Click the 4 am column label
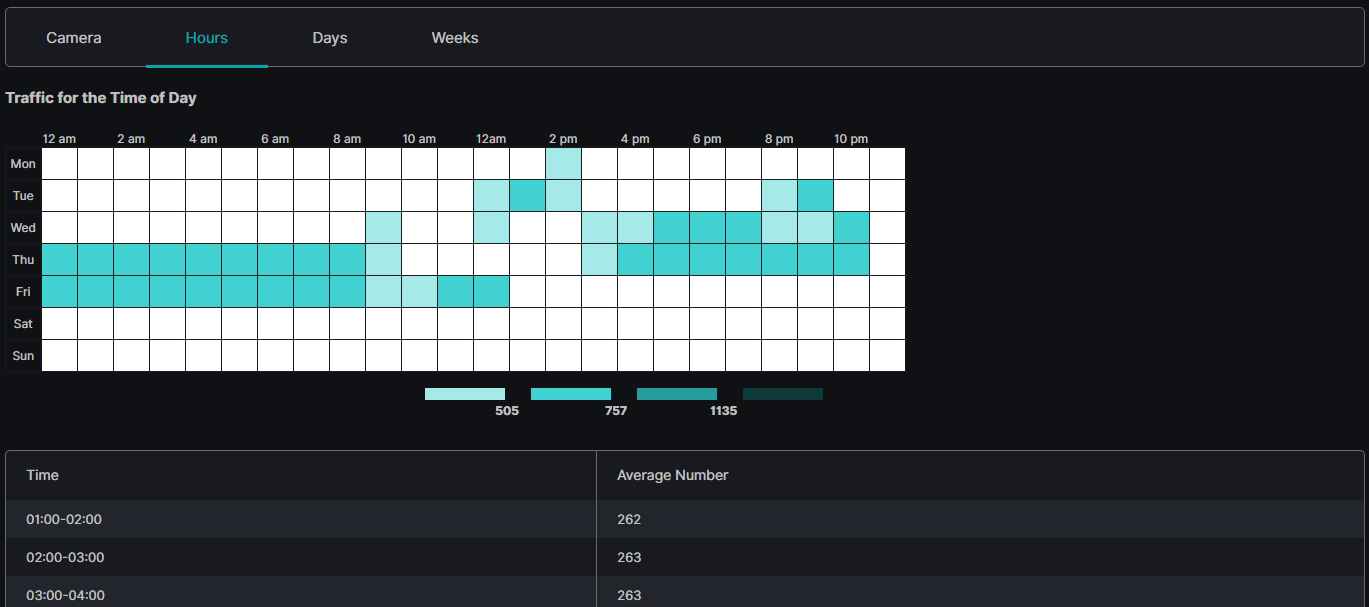This screenshot has width=1369, height=607. click(x=203, y=139)
